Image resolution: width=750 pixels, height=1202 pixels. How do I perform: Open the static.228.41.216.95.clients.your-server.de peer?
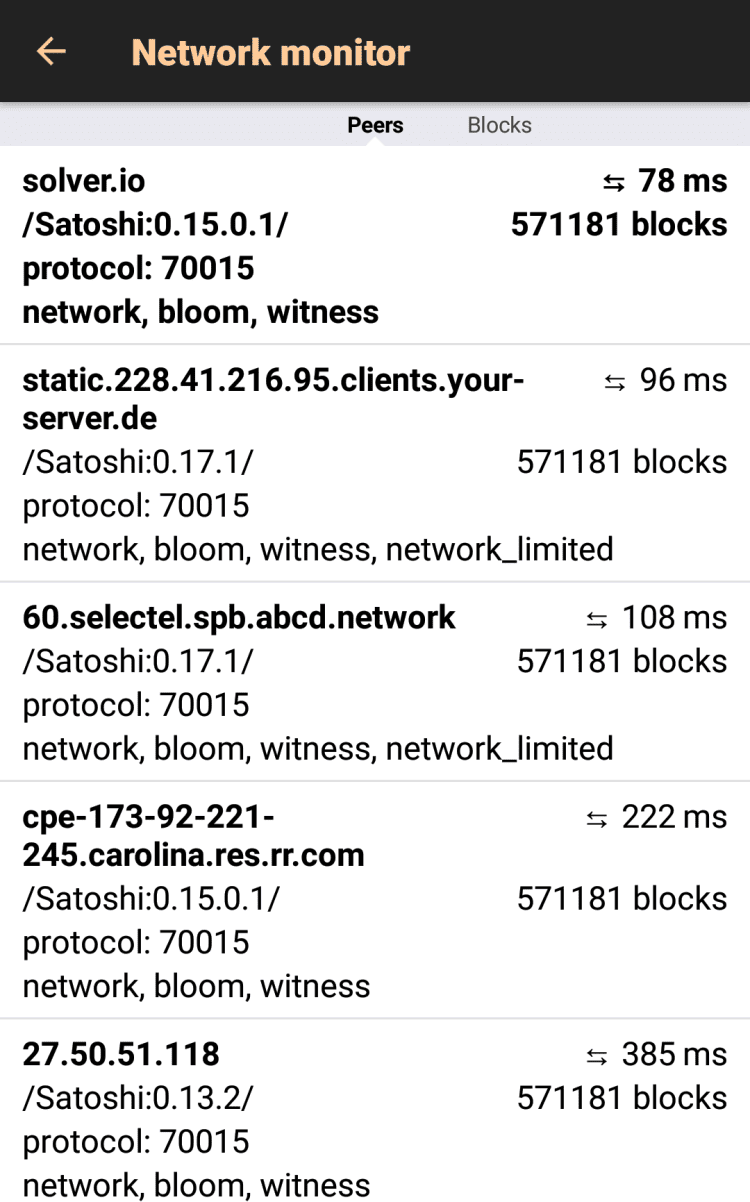tap(273, 399)
